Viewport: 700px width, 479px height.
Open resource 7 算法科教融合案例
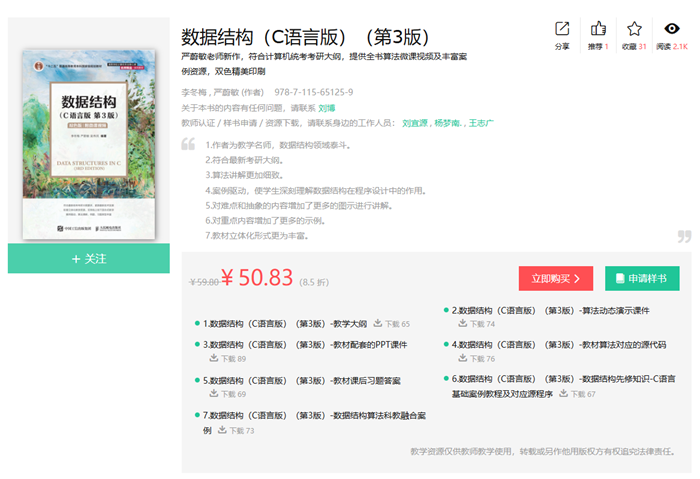(x=314, y=422)
